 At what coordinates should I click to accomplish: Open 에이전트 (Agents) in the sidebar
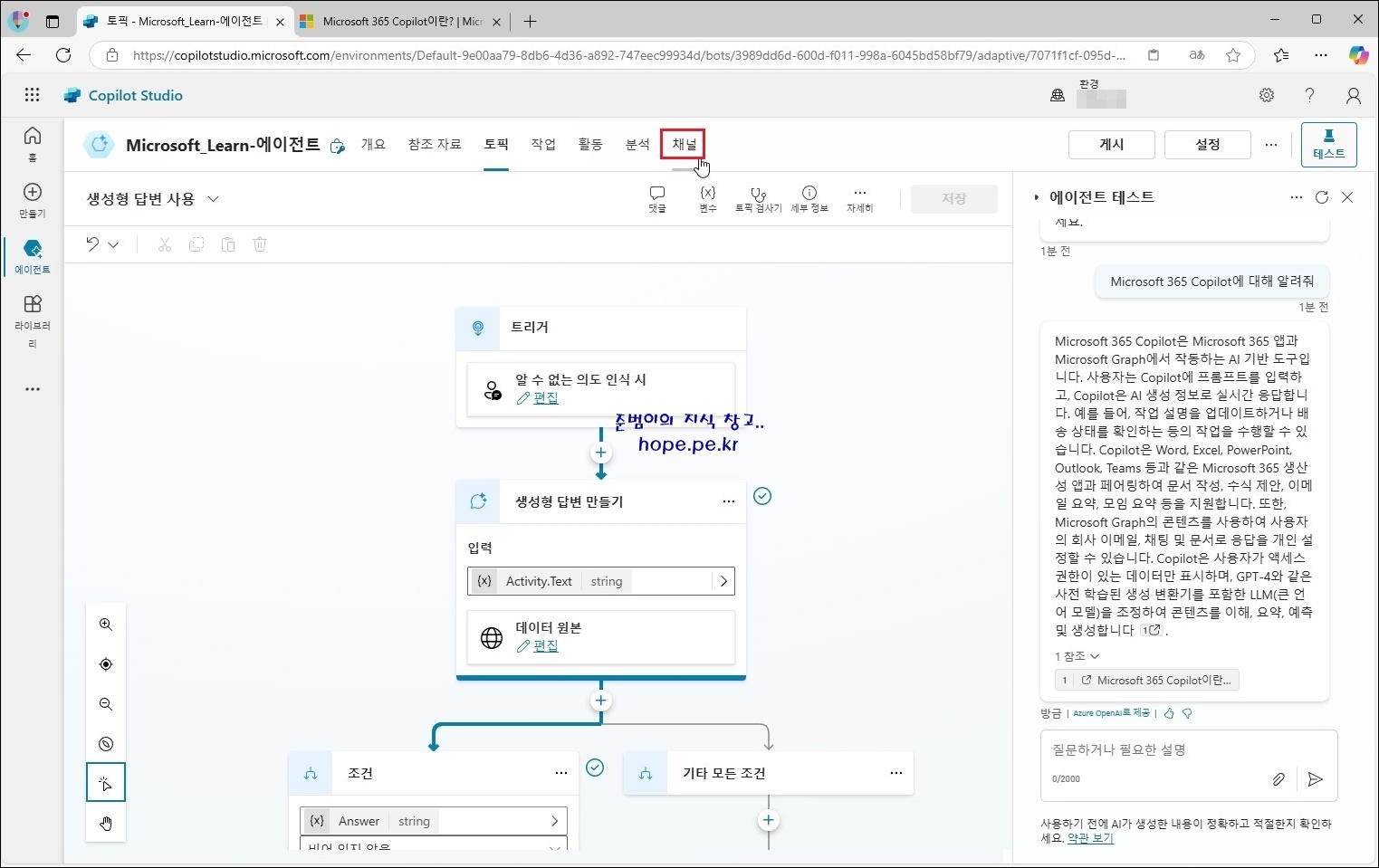[33, 256]
